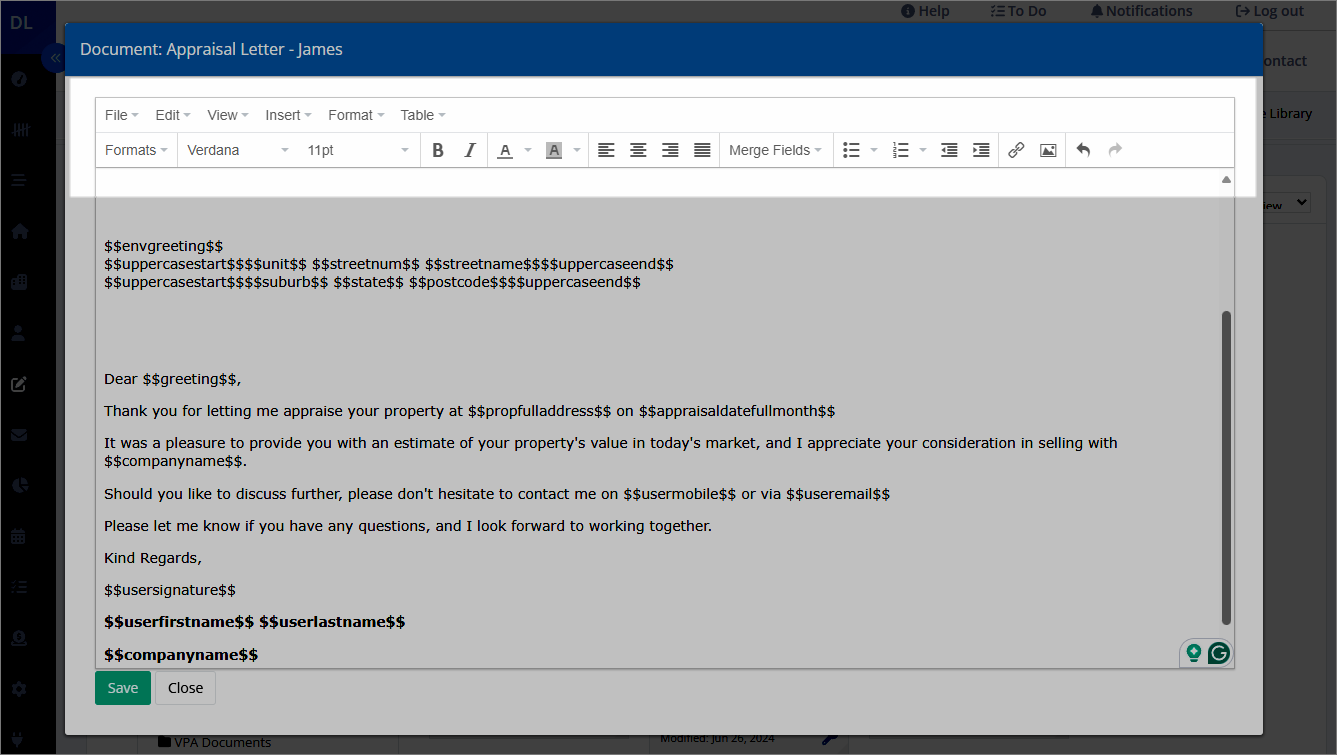Open the person contacts icon in sidebar
This screenshot has height=755, width=1337.
click(x=19, y=333)
